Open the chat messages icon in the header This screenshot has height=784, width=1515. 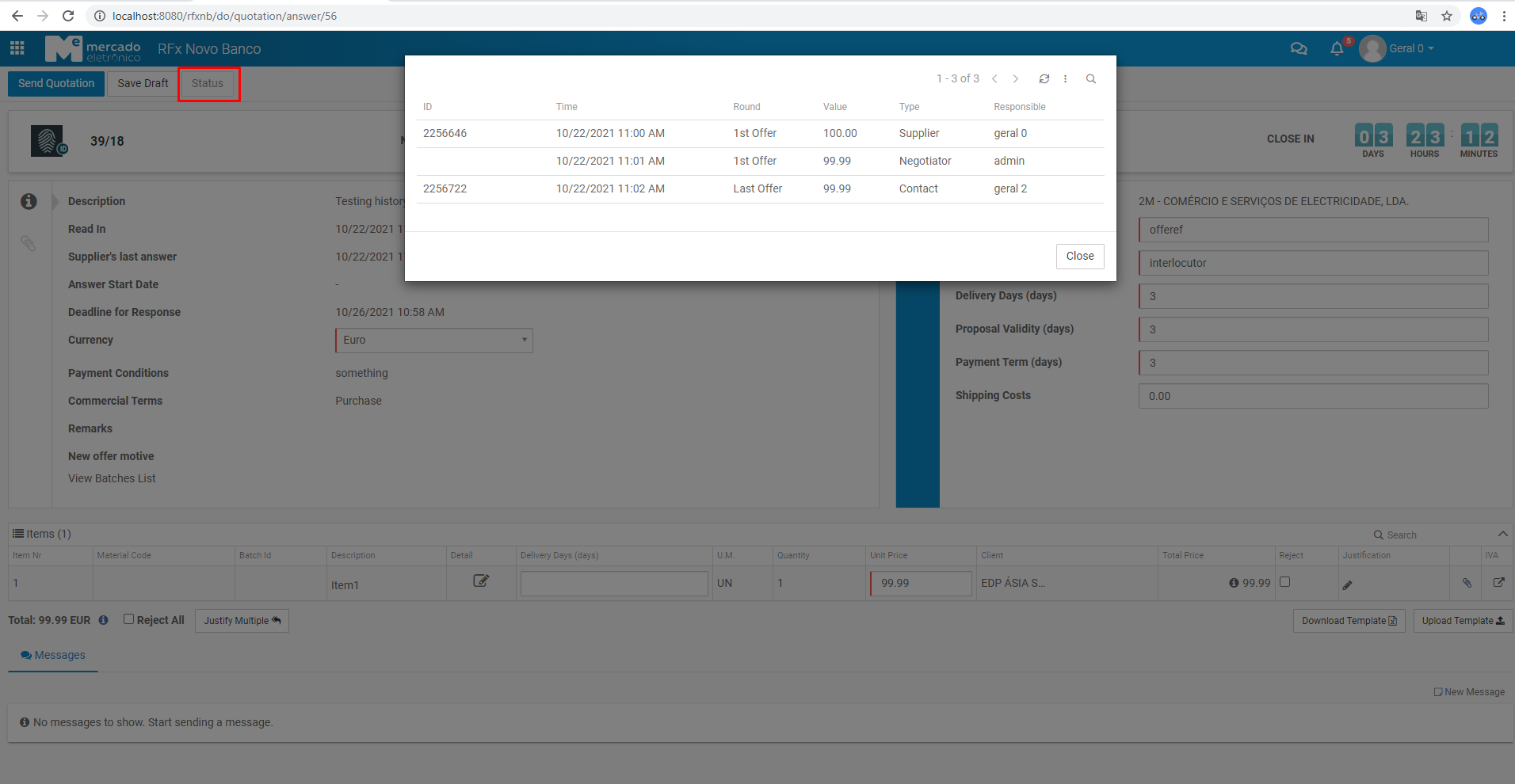pos(1299,48)
